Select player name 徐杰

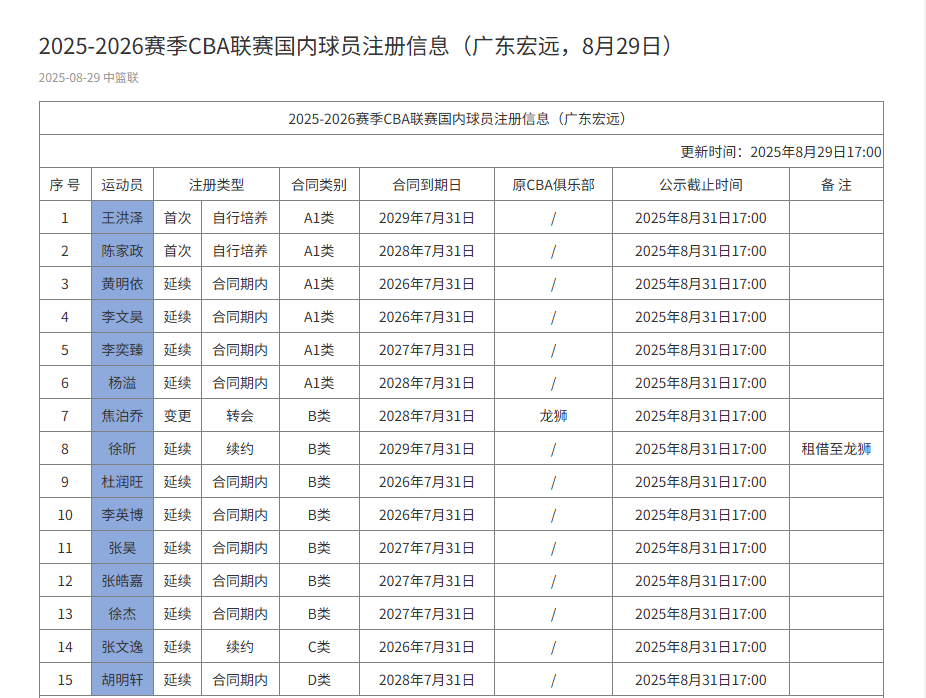point(122,614)
